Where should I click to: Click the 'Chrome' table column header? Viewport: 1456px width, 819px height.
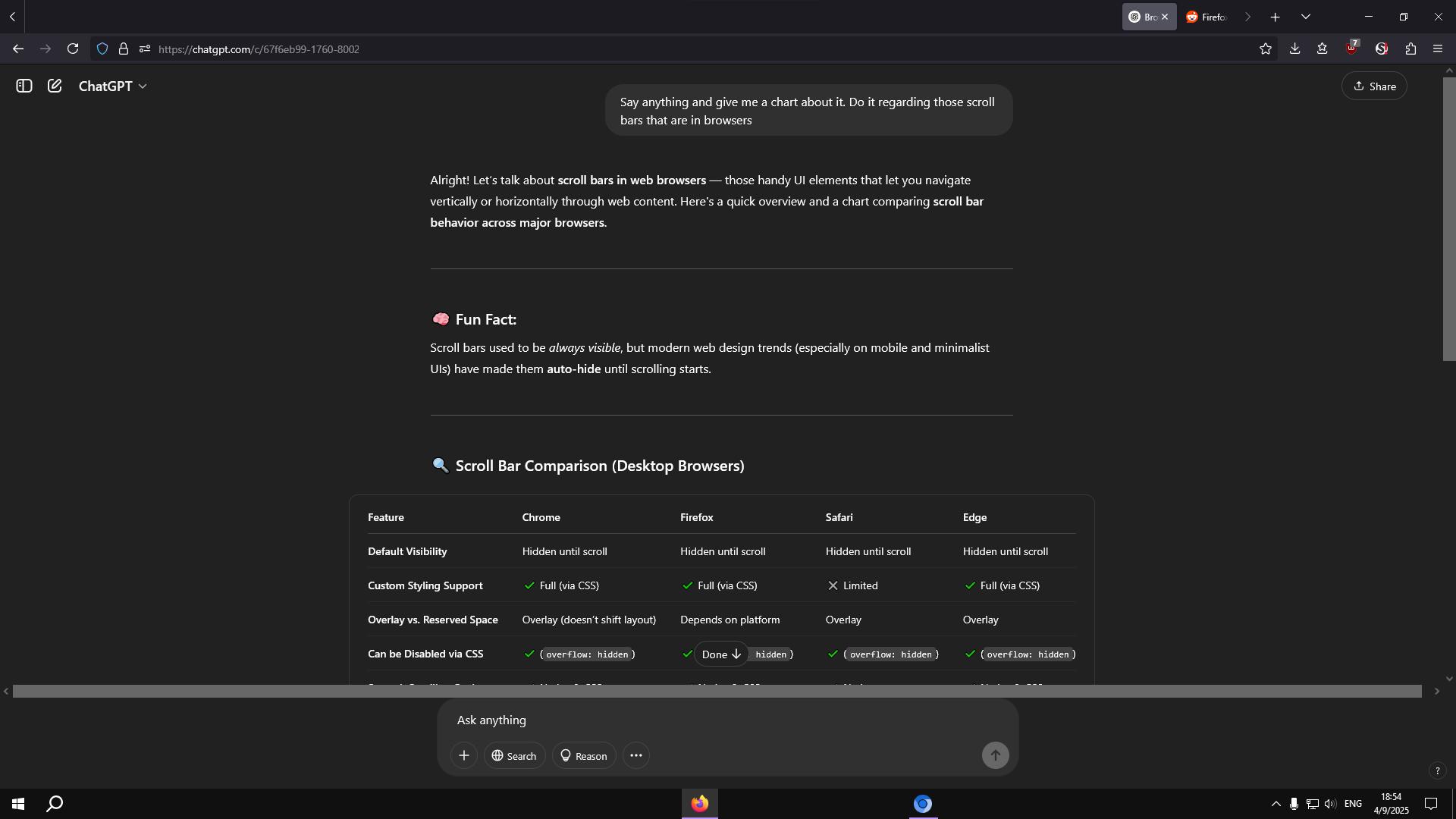[x=541, y=517]
